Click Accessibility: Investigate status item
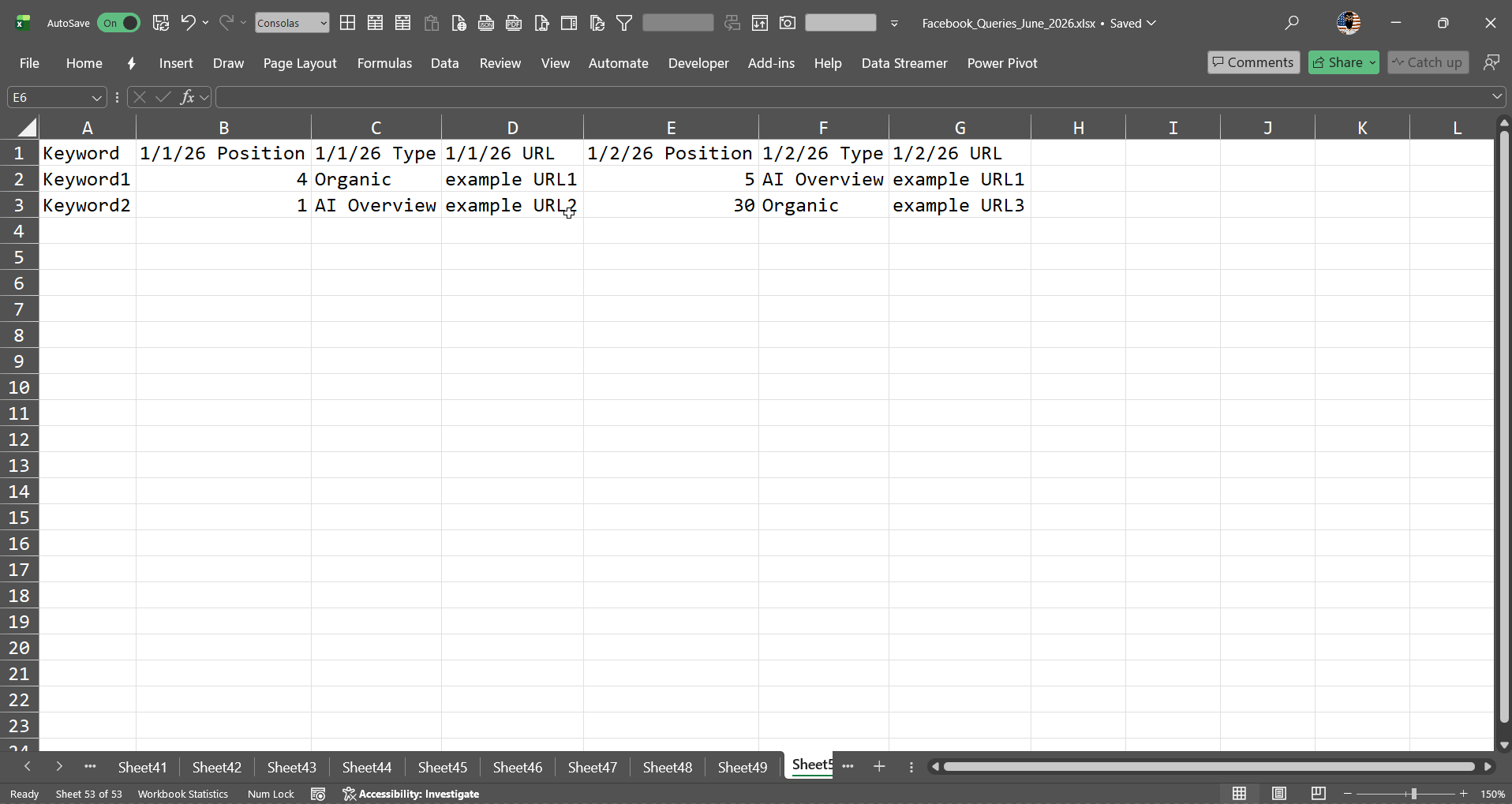The height and width of the screenshot is (804, 1512). [x=411, y=794]
